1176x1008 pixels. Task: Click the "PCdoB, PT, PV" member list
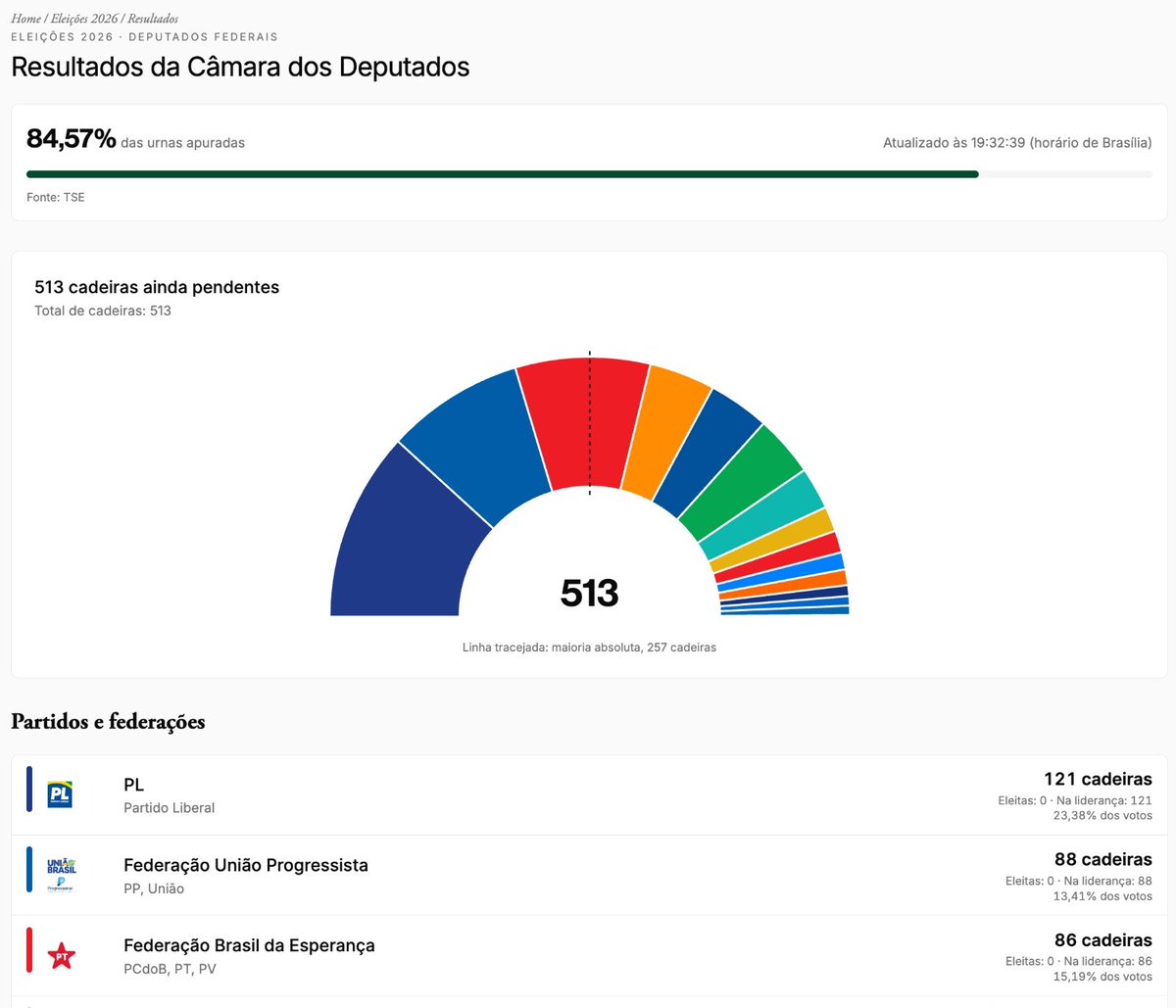(x=171, y=969)
